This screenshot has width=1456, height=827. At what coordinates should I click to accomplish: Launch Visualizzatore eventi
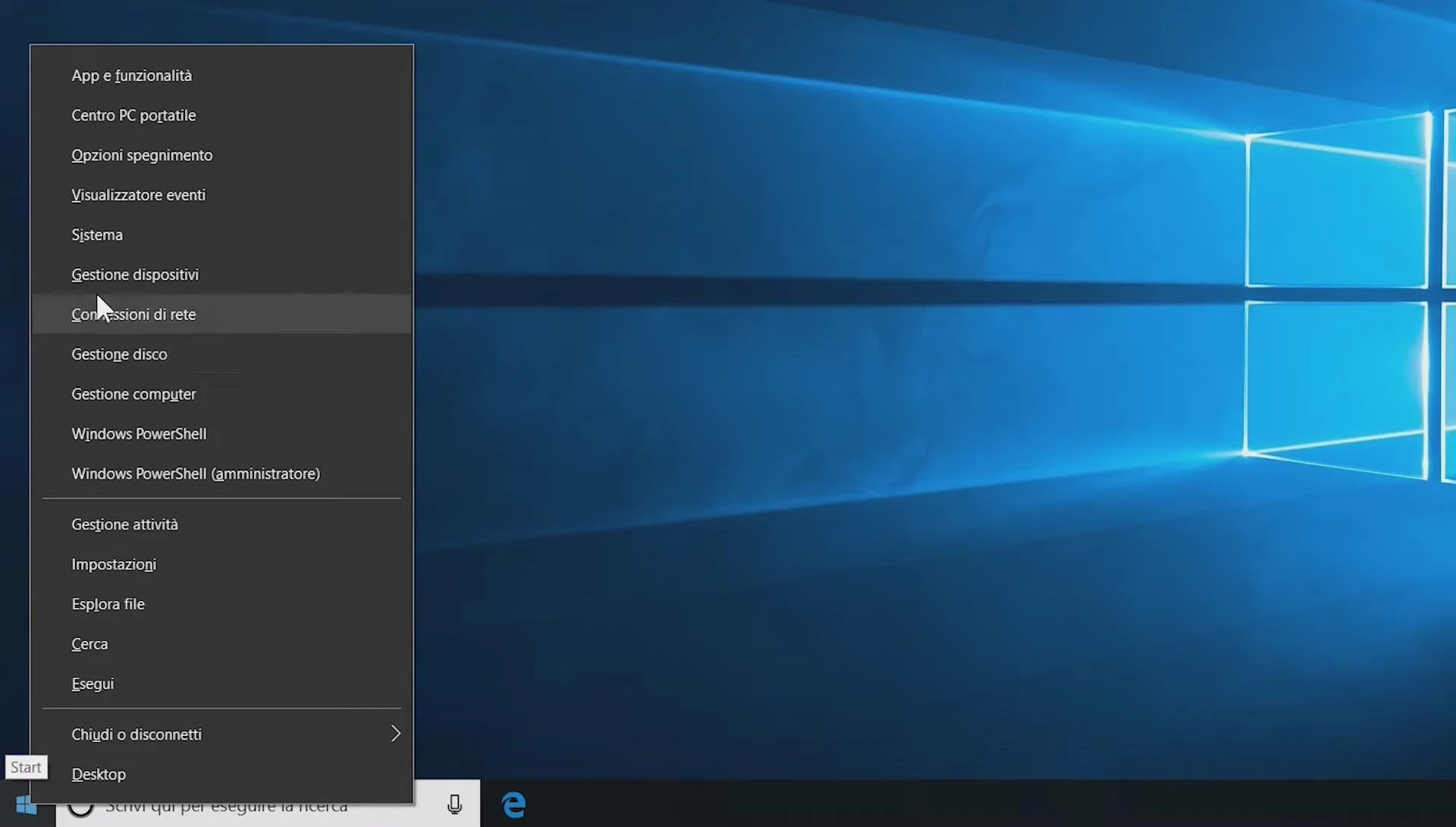point(138,195)
